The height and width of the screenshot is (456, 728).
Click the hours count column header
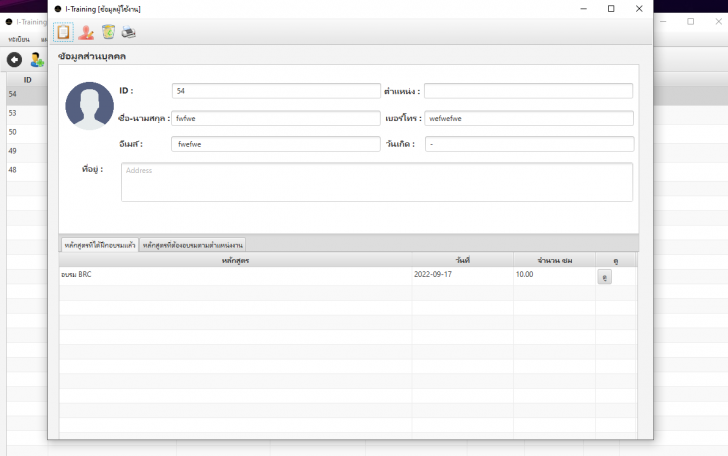coord(554,261)
